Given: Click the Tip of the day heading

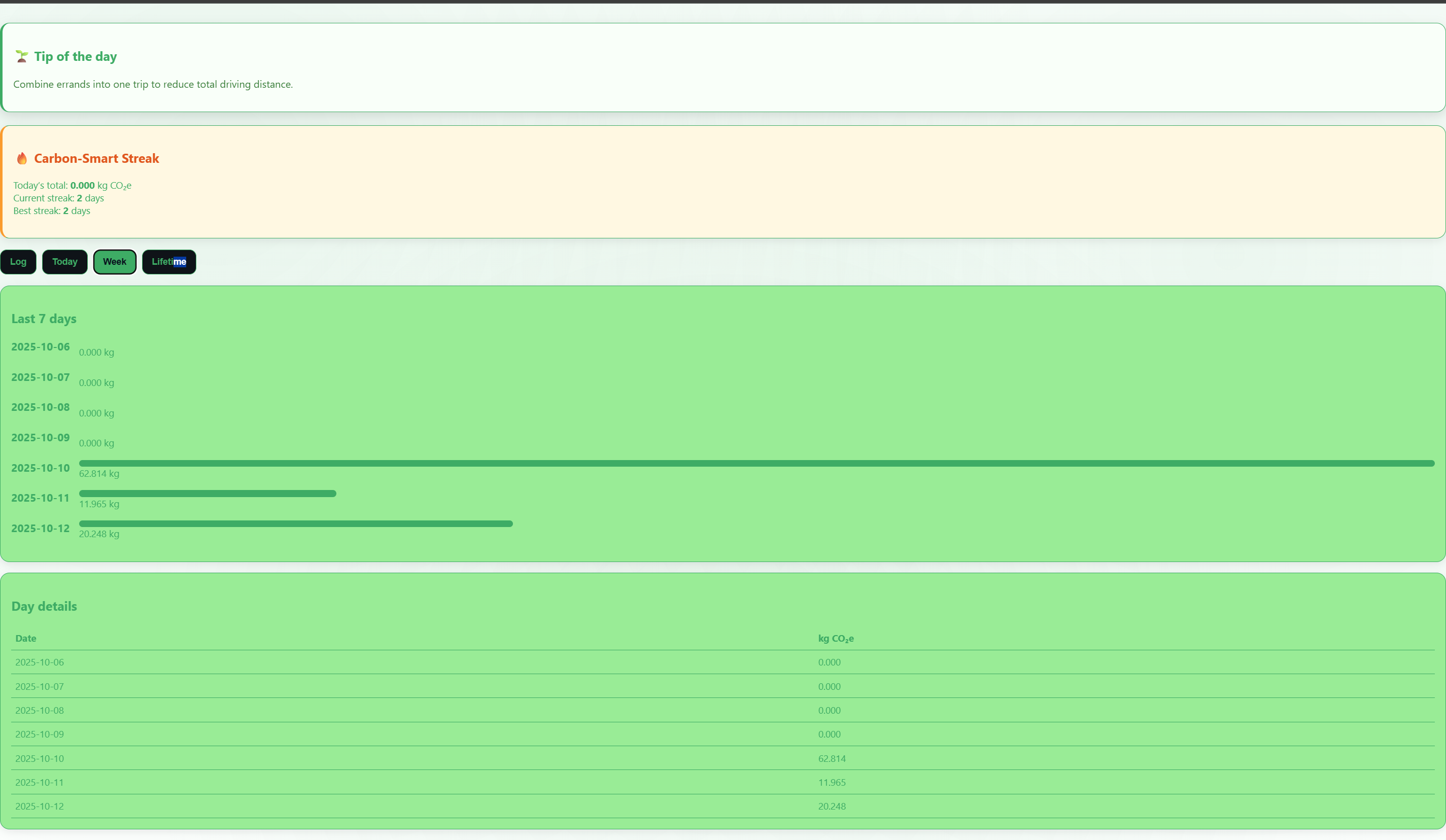Looking at the screenshot, I should (x=75, y=56).
